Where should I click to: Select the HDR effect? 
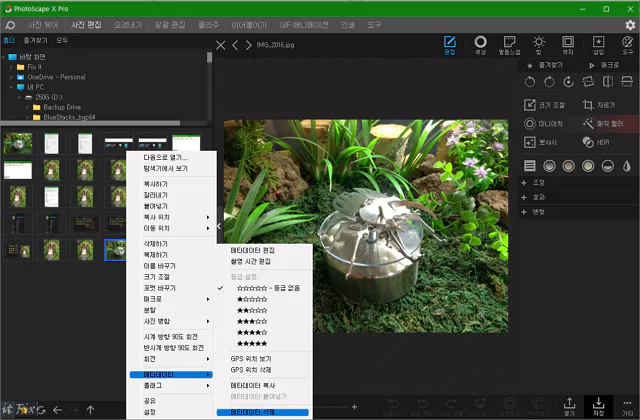point(596,142)
